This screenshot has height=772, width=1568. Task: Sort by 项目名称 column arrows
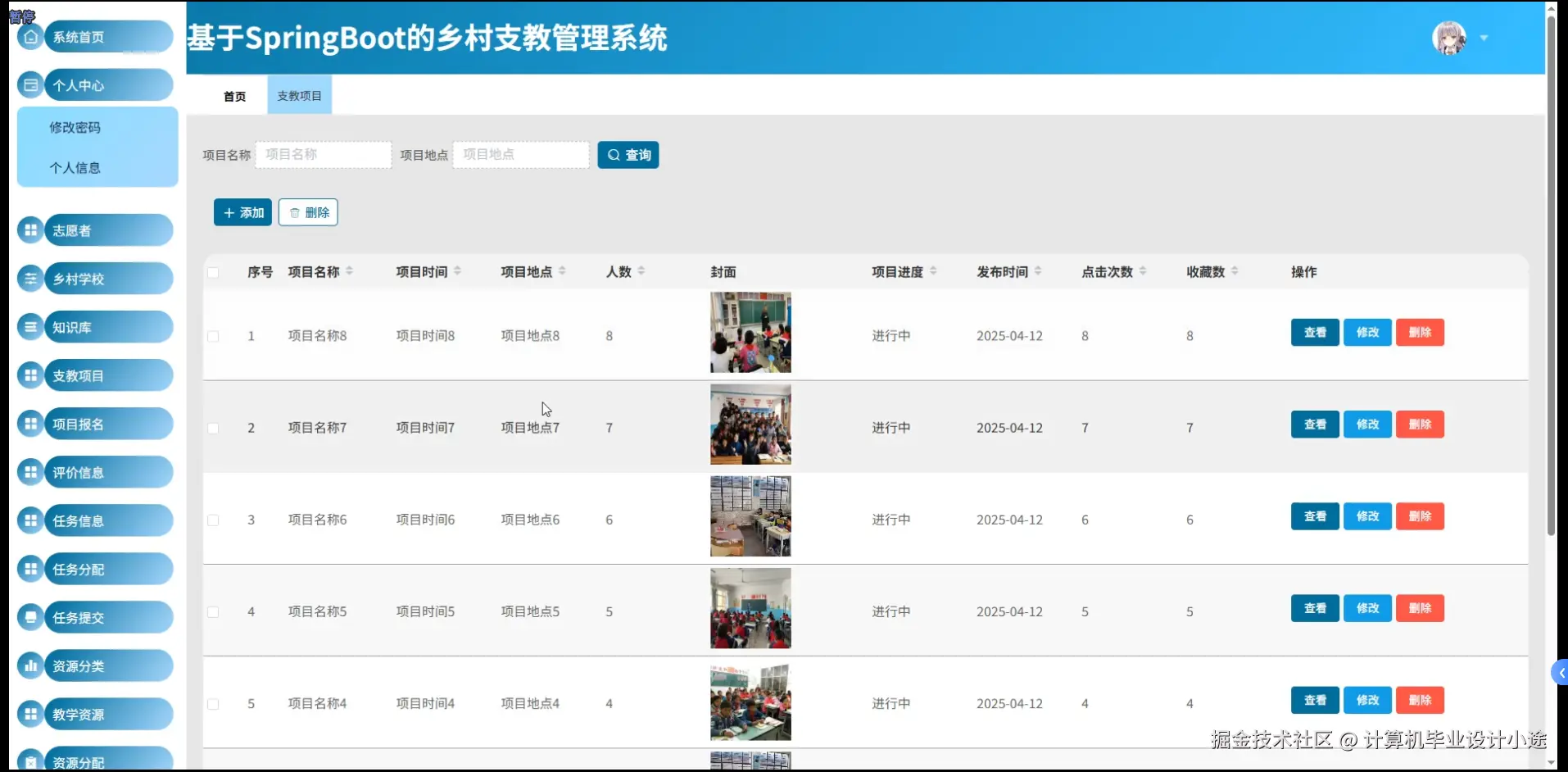click(x=349, y=271)
